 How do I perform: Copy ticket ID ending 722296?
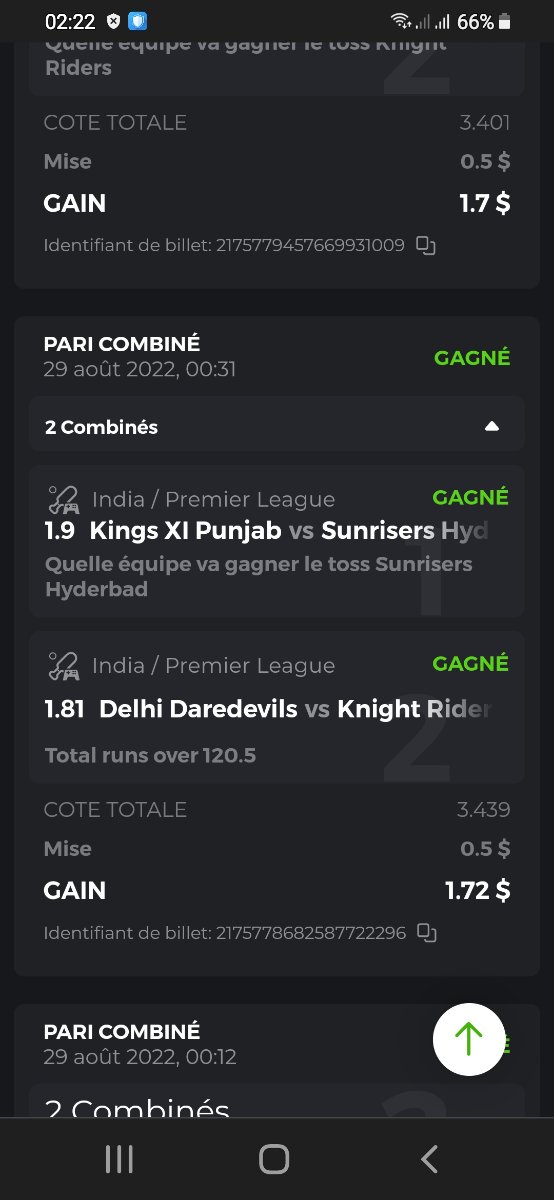tap(427, 933)
